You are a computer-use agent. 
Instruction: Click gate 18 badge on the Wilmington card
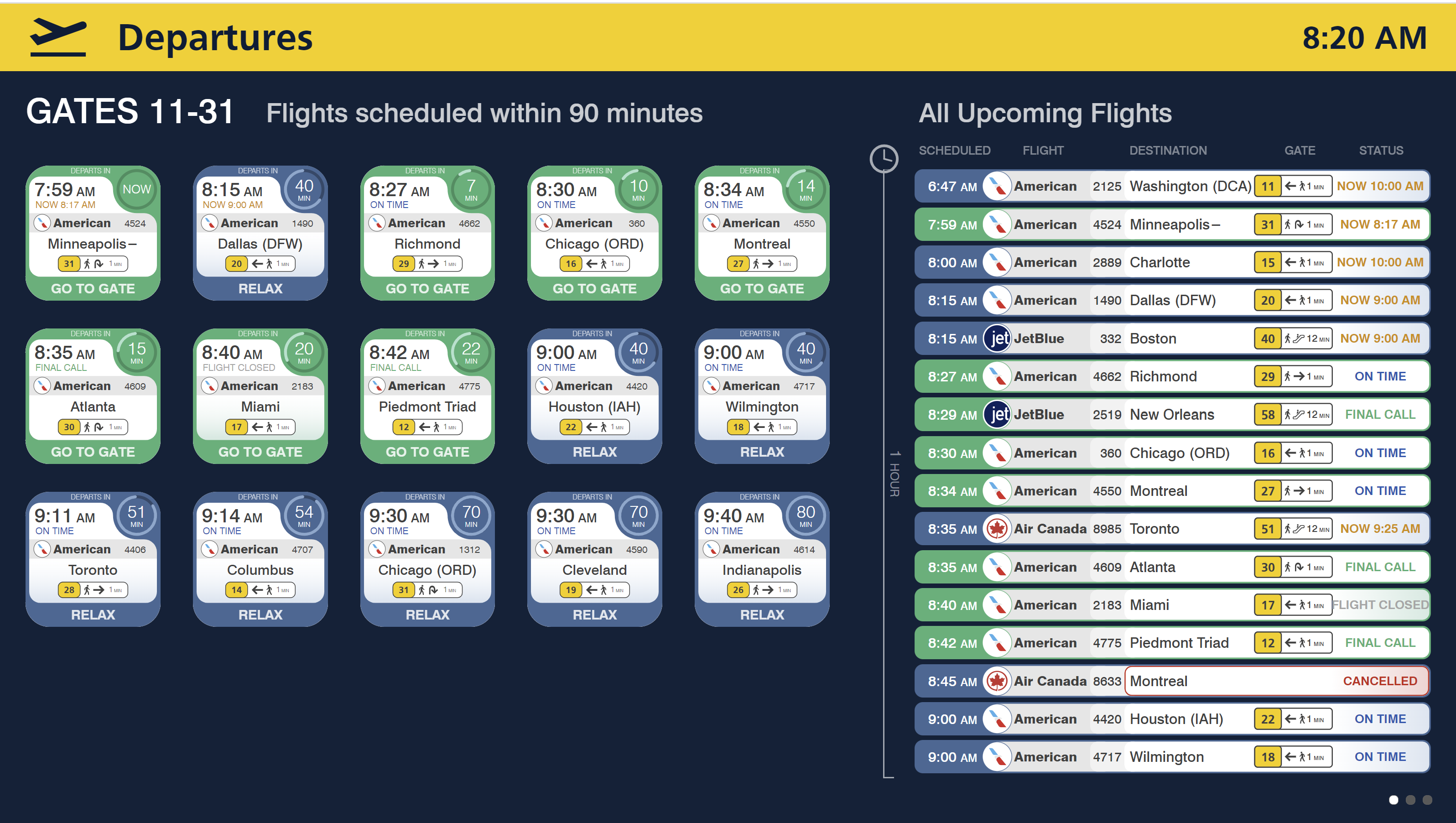(x=738, y=427)
